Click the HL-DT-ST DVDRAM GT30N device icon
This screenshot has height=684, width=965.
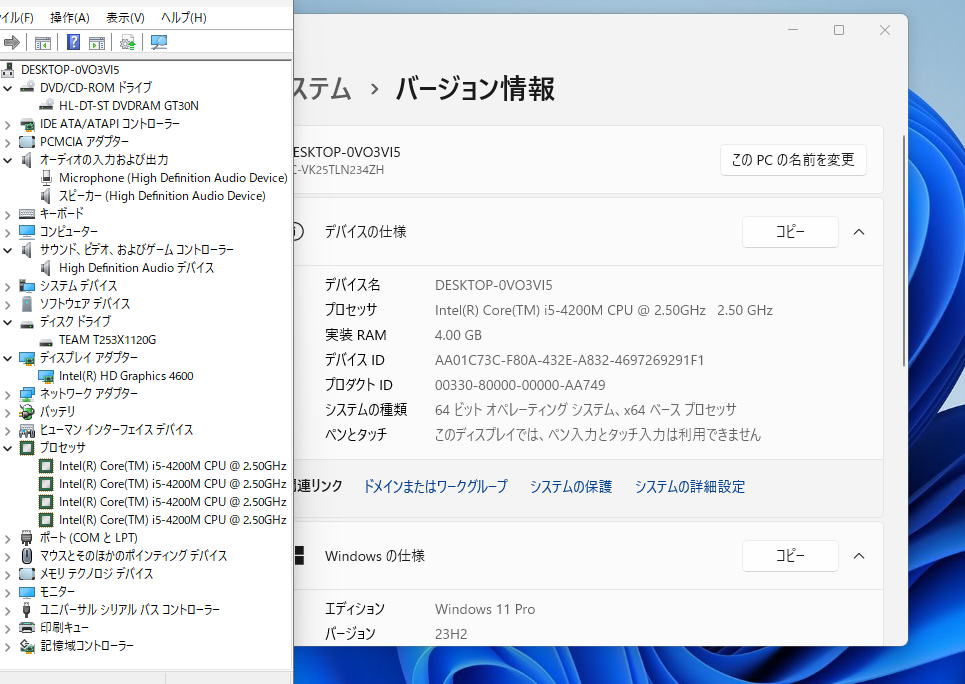[46, 105]
